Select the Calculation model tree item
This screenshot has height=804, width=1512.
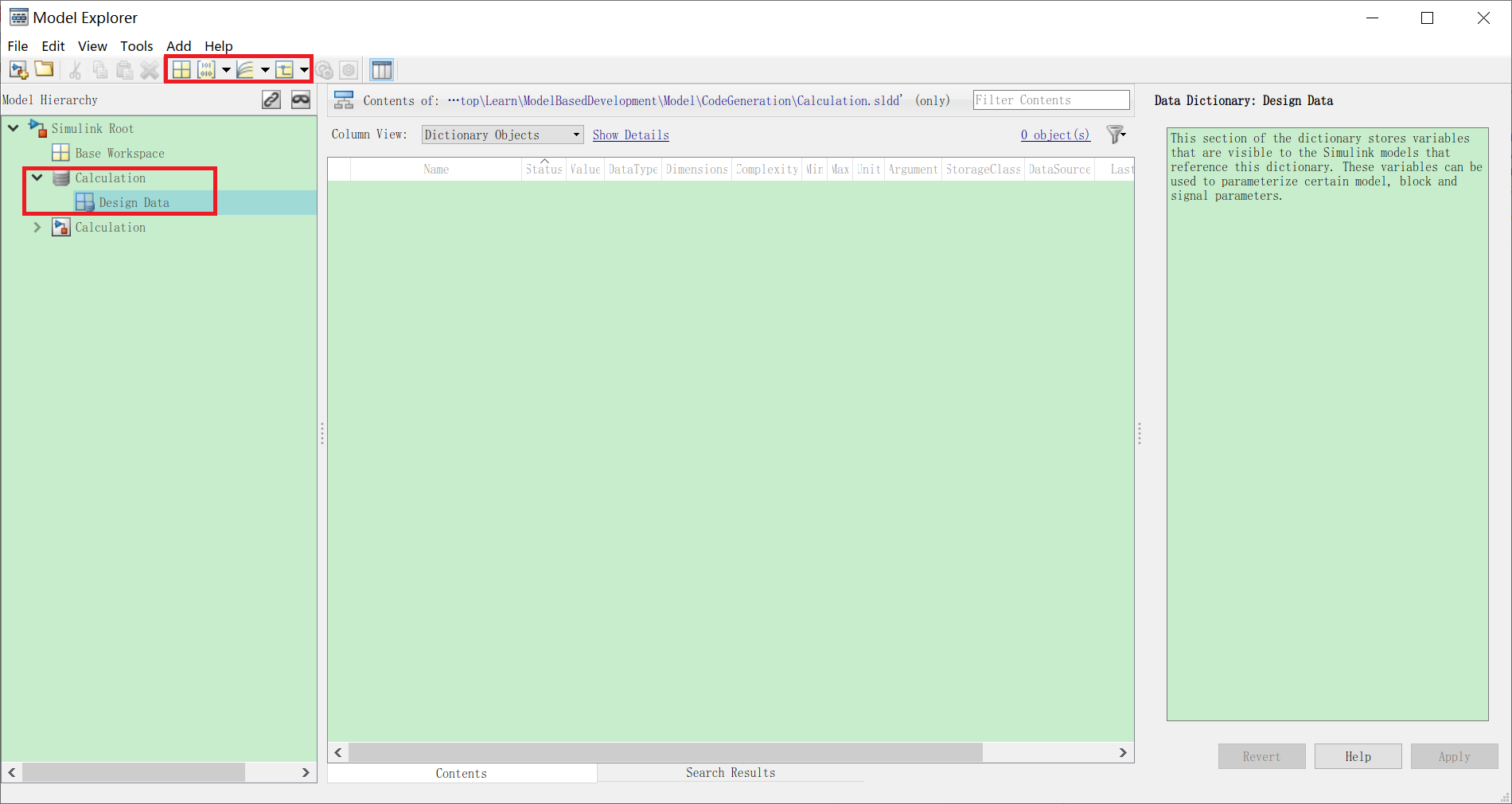click(111, 227)
